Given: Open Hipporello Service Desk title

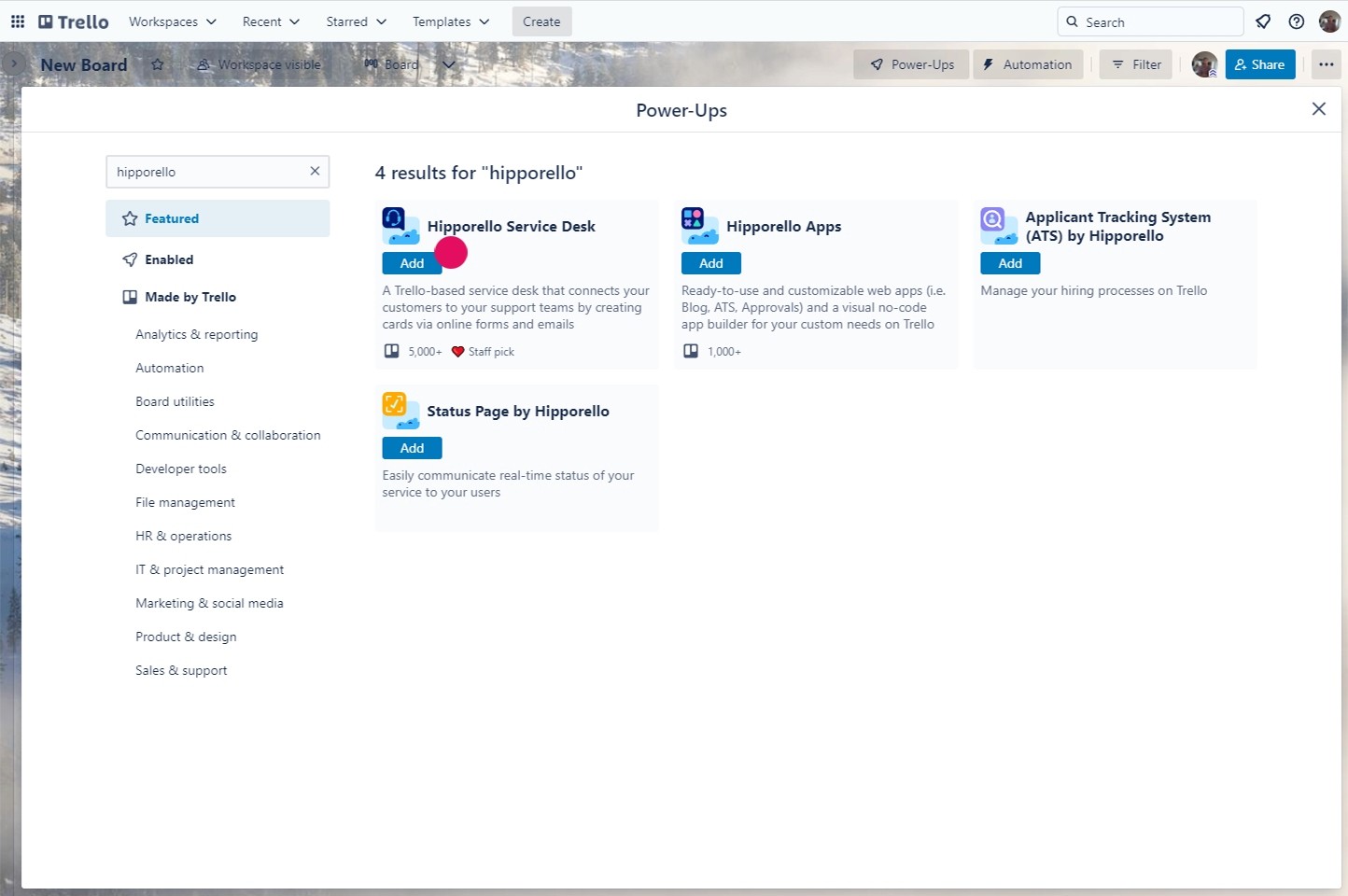Looking at the screenshot, I should click(511, 226).
